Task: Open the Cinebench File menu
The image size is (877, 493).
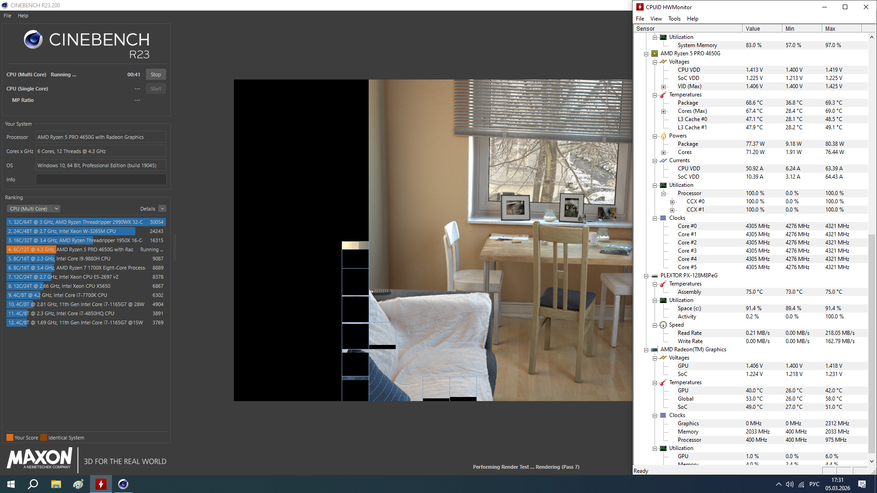Action: pyautogui.click(x=7, y=16)
